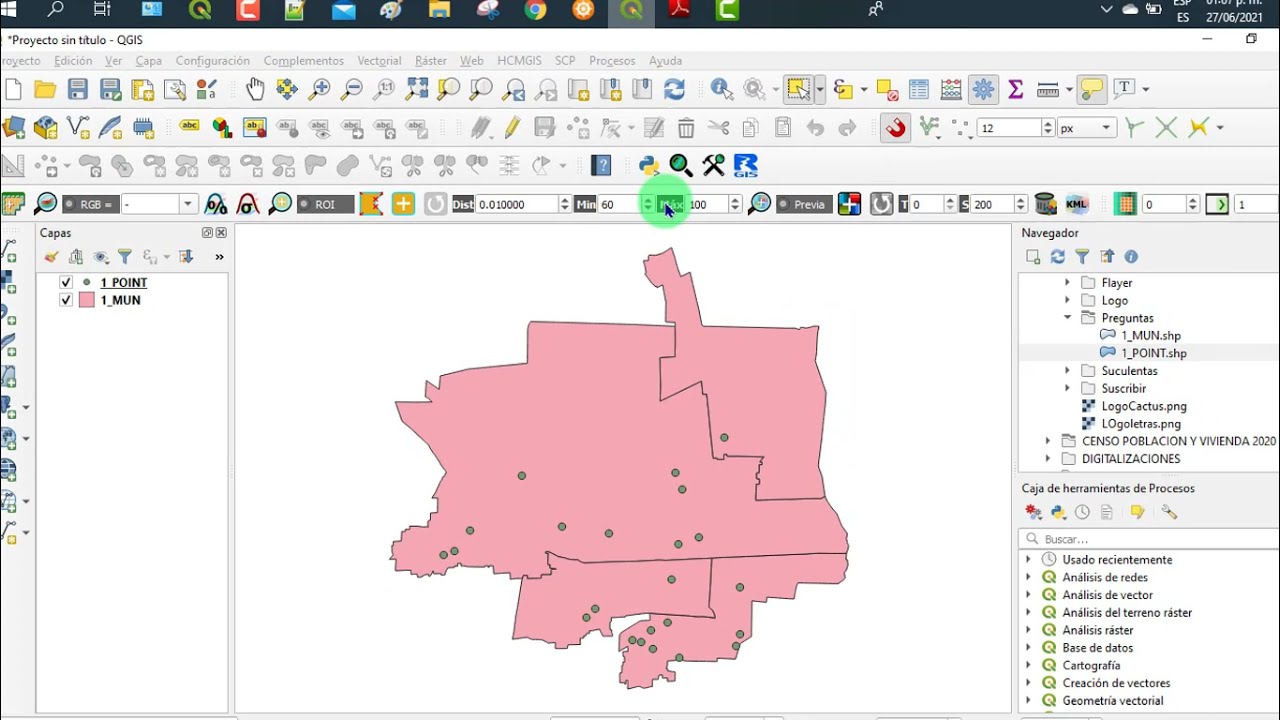Click the Zoom In magnifier tool
The width and height of the screenshot is (1280, 720).
pos(319,89)
